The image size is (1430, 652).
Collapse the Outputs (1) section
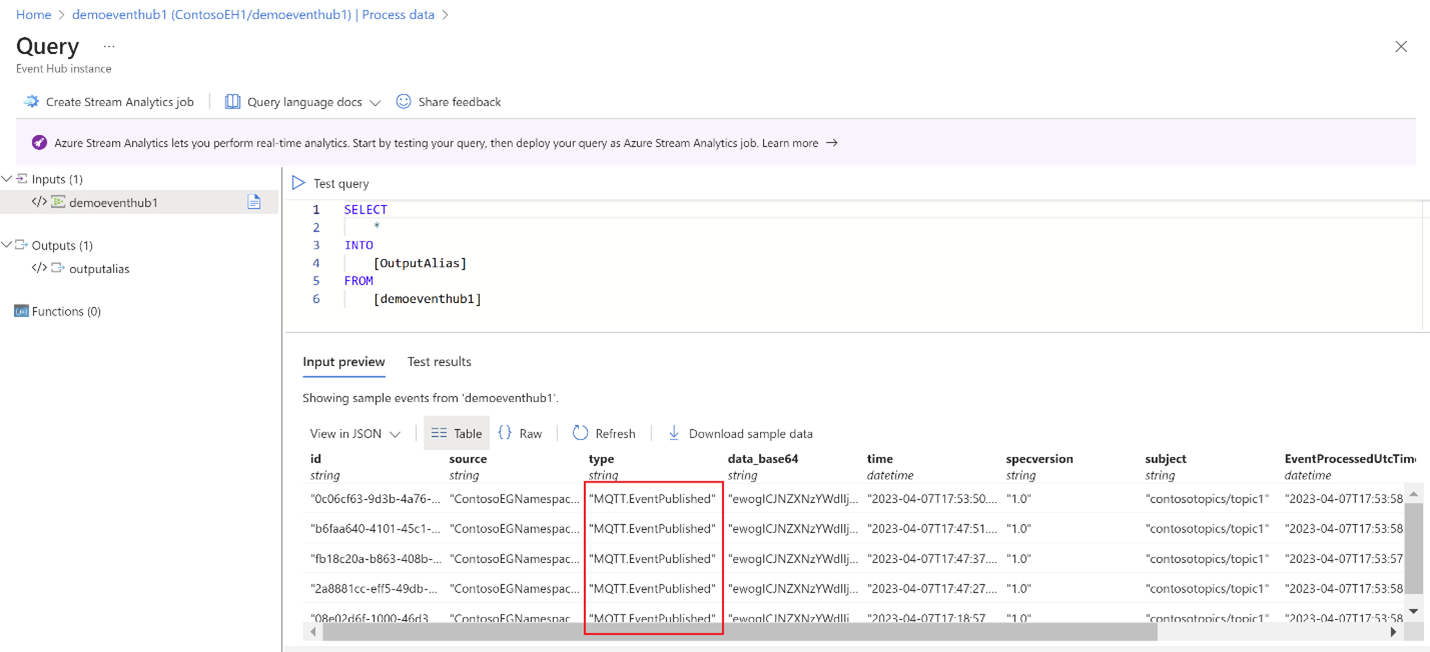[x=8, y=244]
